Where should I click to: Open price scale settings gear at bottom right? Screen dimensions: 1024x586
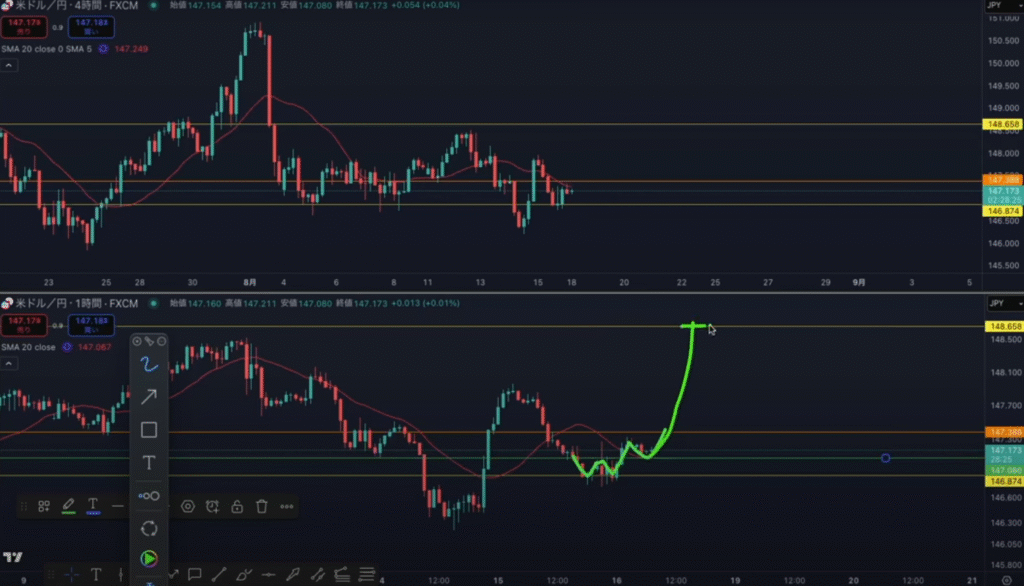tap(1006, 580)
